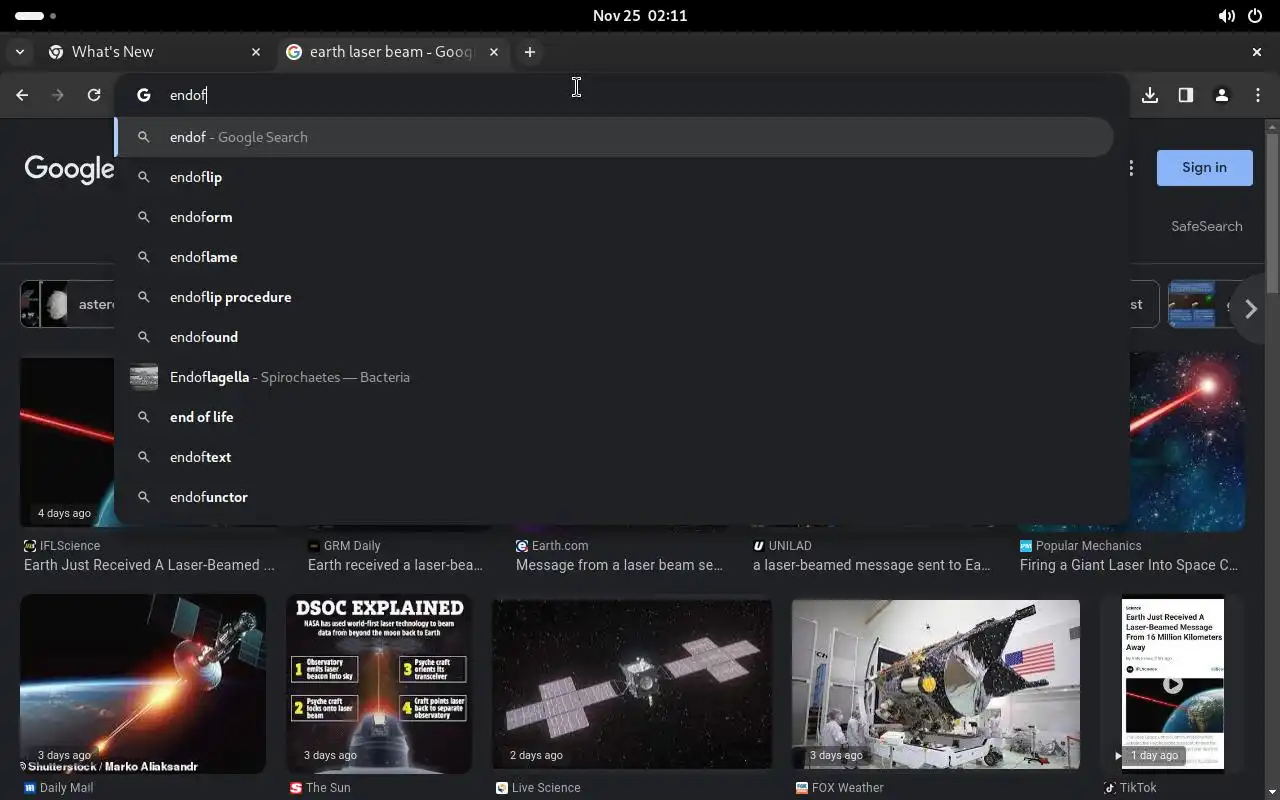Image resolution: width=1280 pixels, height=800 pixels.
Task: Expand the tab search dropdown arrow
Action: (x=20, y=52)
